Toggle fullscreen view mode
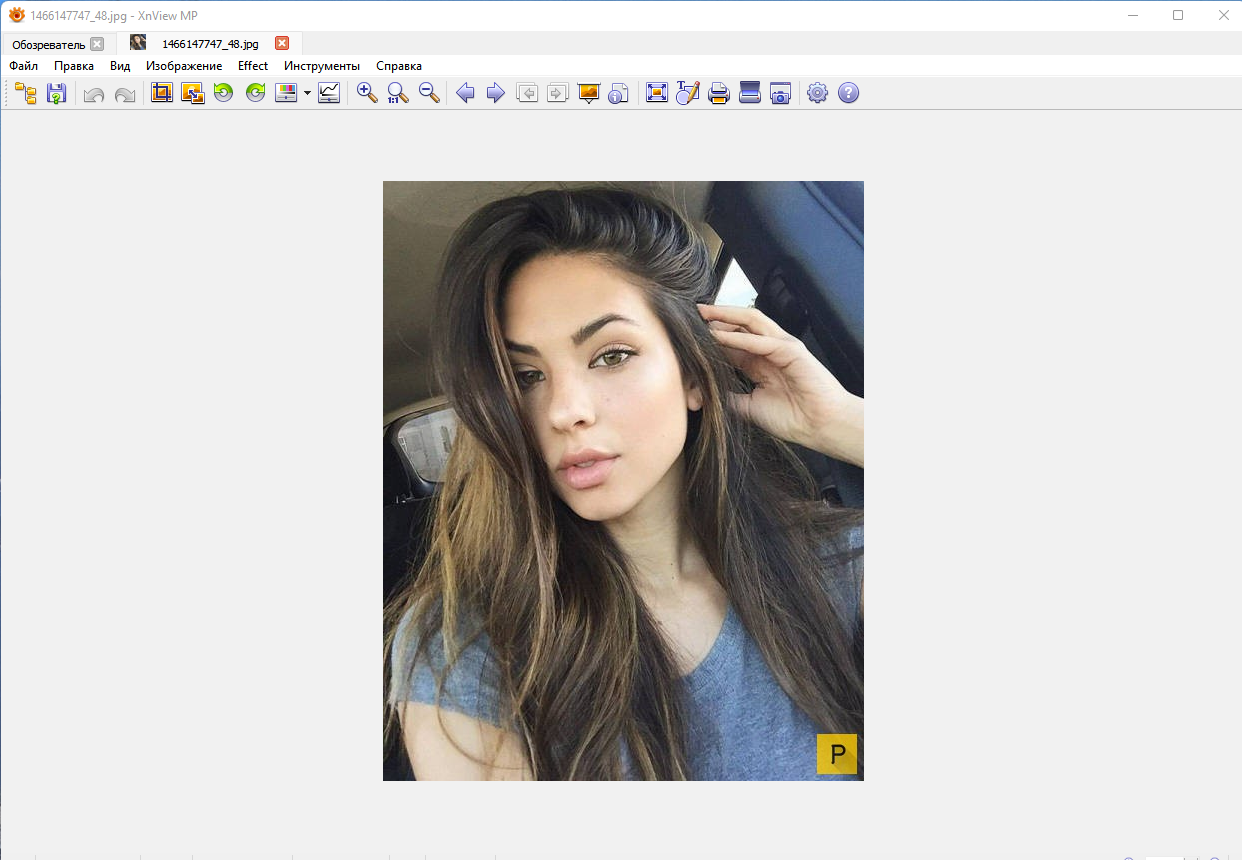This screenshot has height=860, width=1242. [x=657, y=93]
